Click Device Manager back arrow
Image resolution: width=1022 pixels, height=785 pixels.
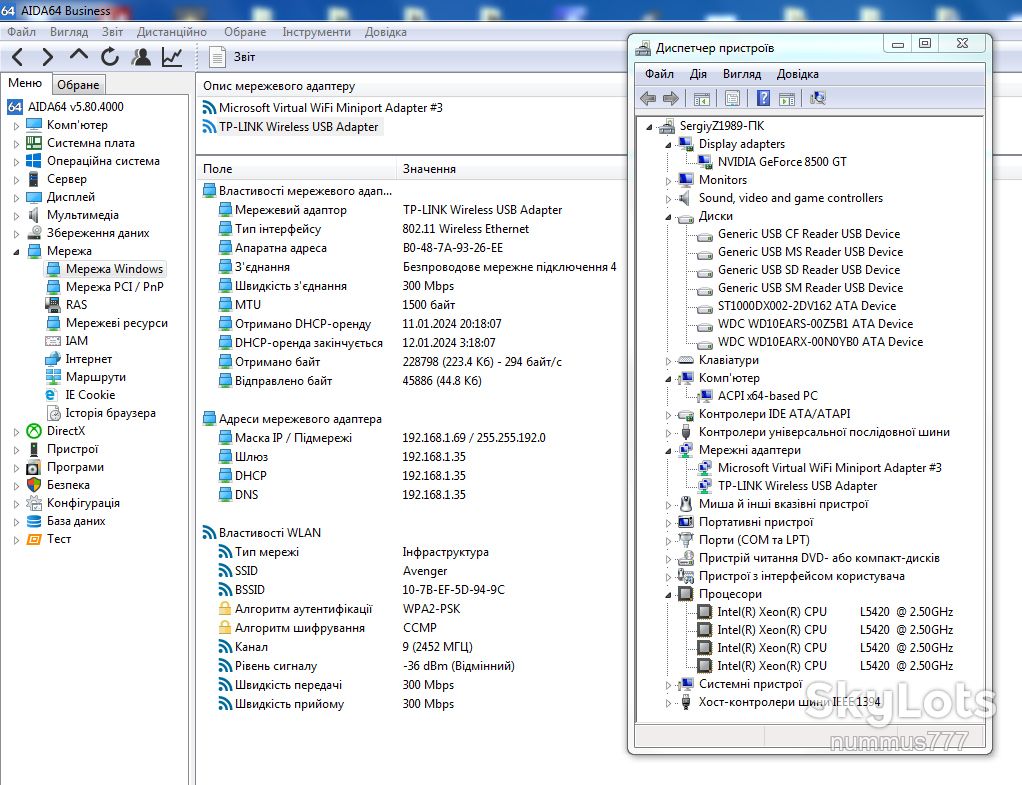coord(648,98)
